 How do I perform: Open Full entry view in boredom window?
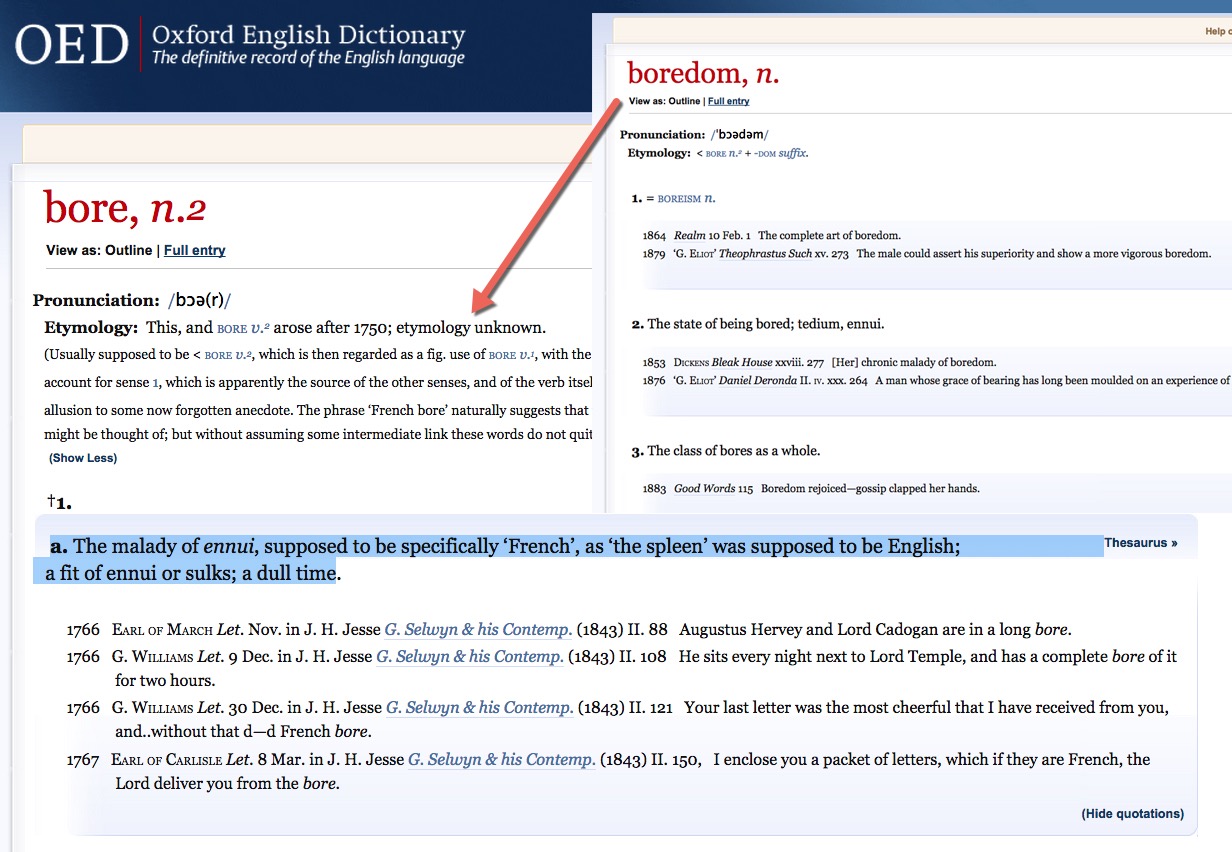(730, 101)
